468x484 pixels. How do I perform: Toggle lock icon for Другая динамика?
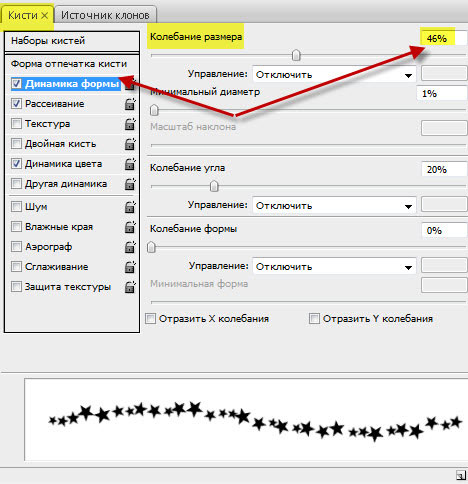click(130, 184)
